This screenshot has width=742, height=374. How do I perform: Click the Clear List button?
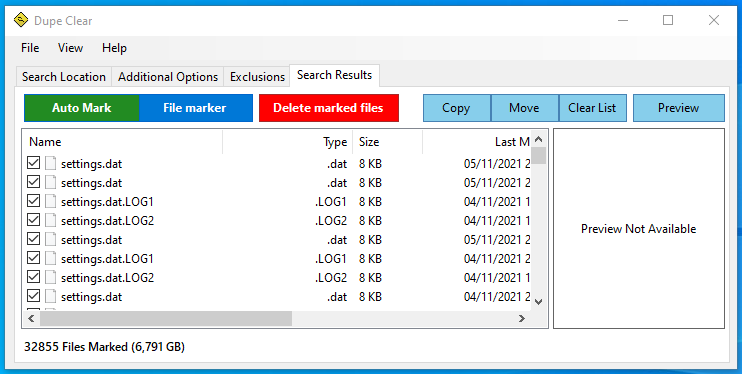tap(592, 108)
